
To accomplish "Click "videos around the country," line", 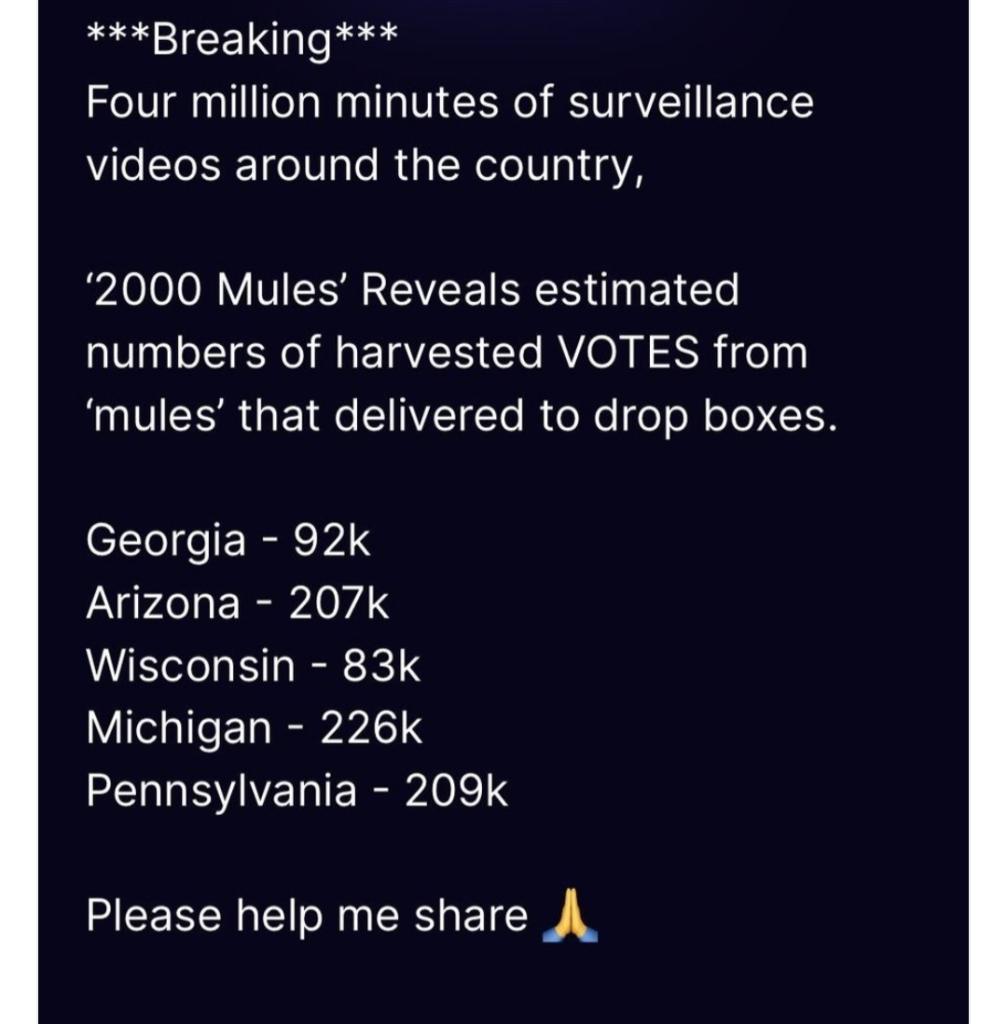I will pos(365,166).
